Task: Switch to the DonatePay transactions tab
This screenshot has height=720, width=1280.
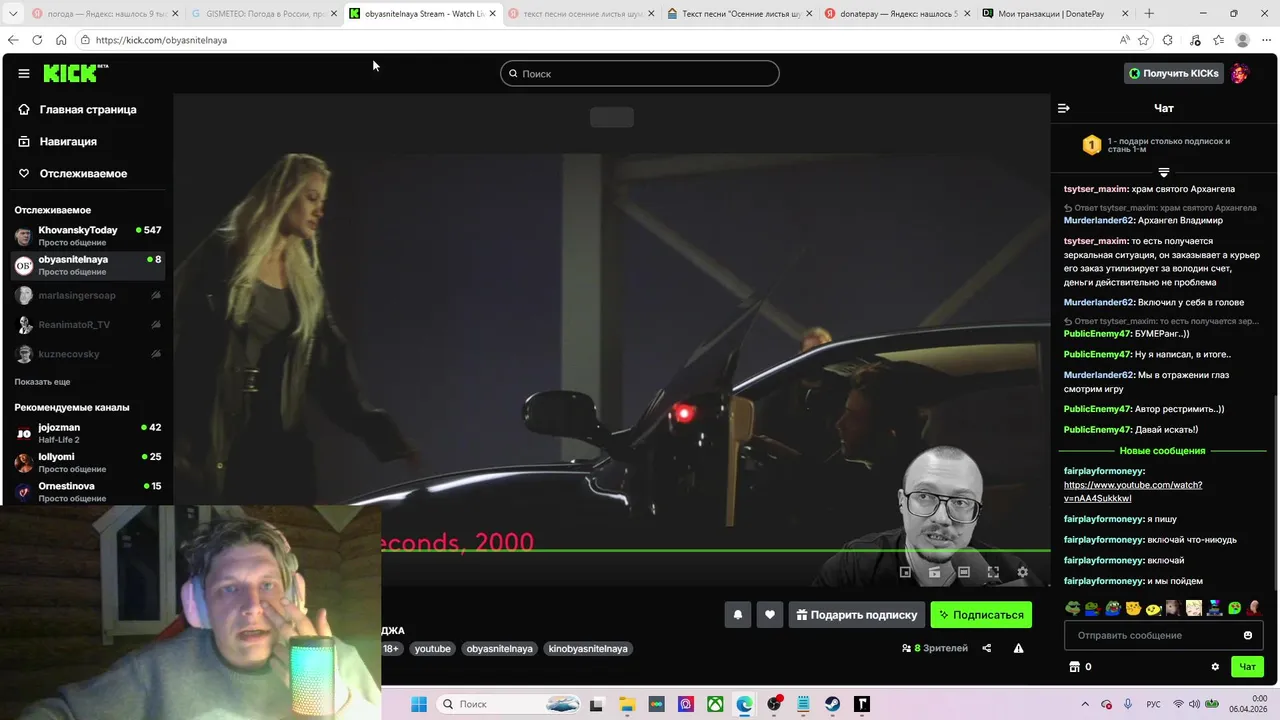Action: point(1056,14)
